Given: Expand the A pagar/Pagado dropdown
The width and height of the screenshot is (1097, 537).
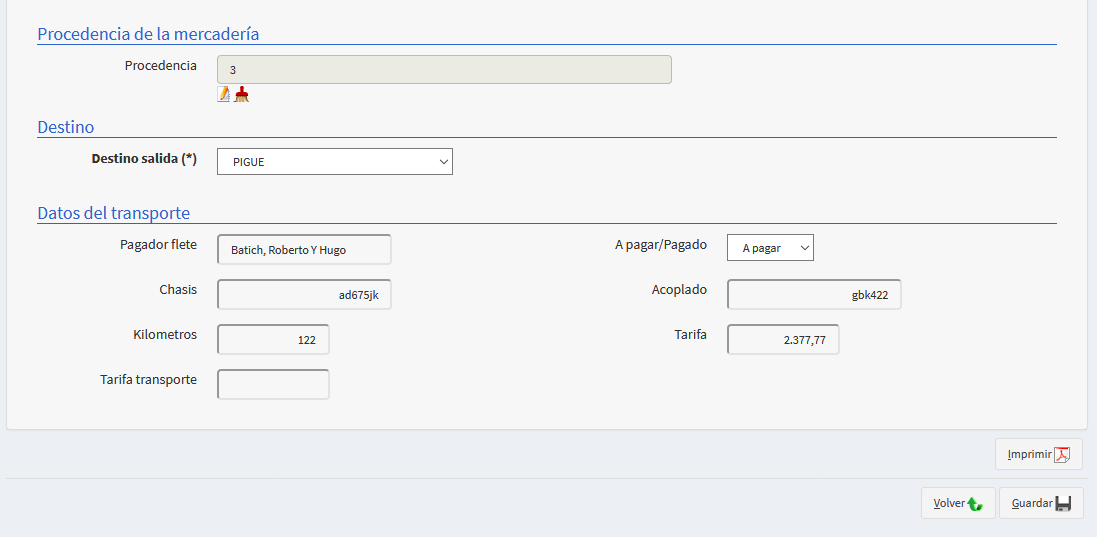Looking at the screenshot, I should [x=770, y=248].
